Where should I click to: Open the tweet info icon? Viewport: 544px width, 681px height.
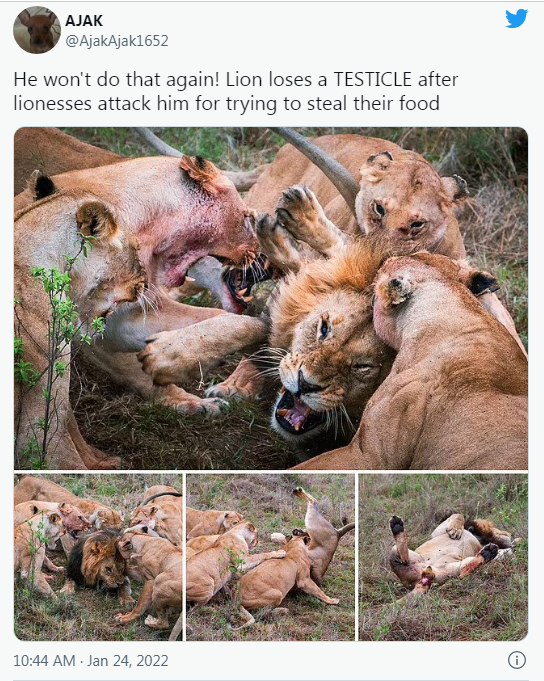coord(517,660)
